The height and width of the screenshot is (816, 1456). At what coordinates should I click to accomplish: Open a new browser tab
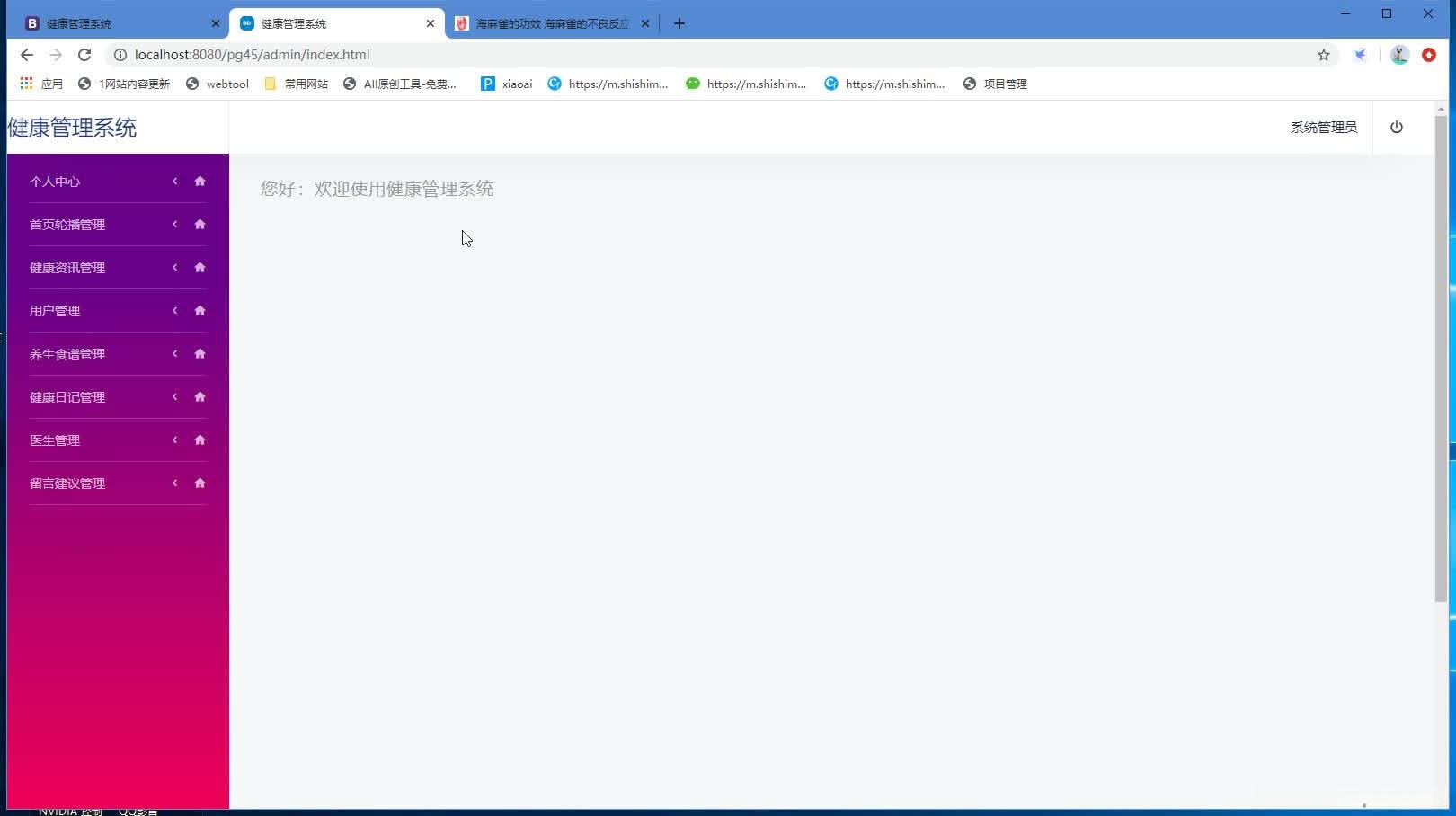pos(679,23)
